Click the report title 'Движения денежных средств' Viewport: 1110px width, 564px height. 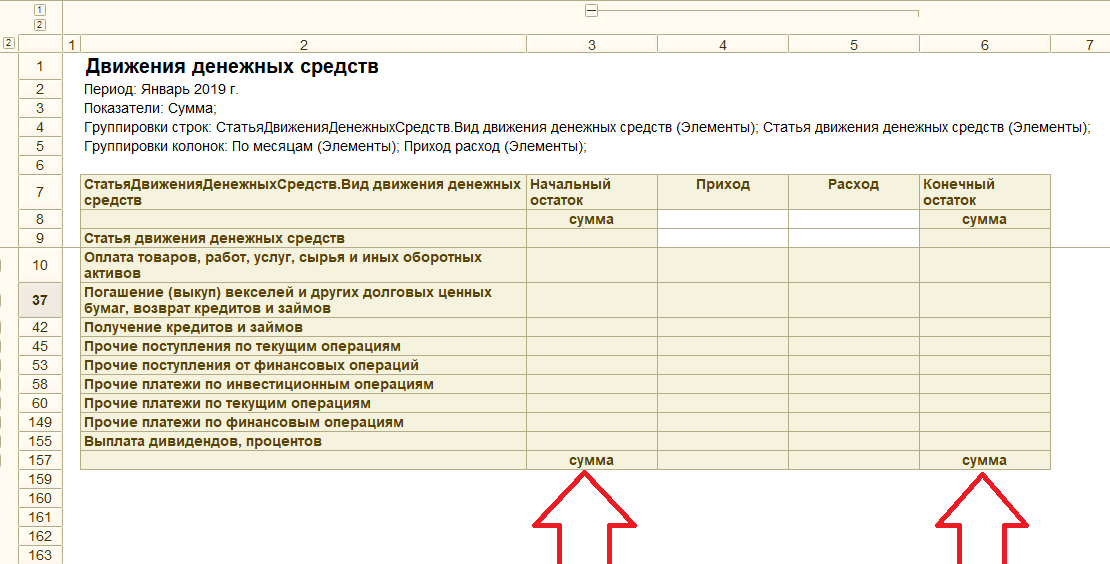(232, 67)
